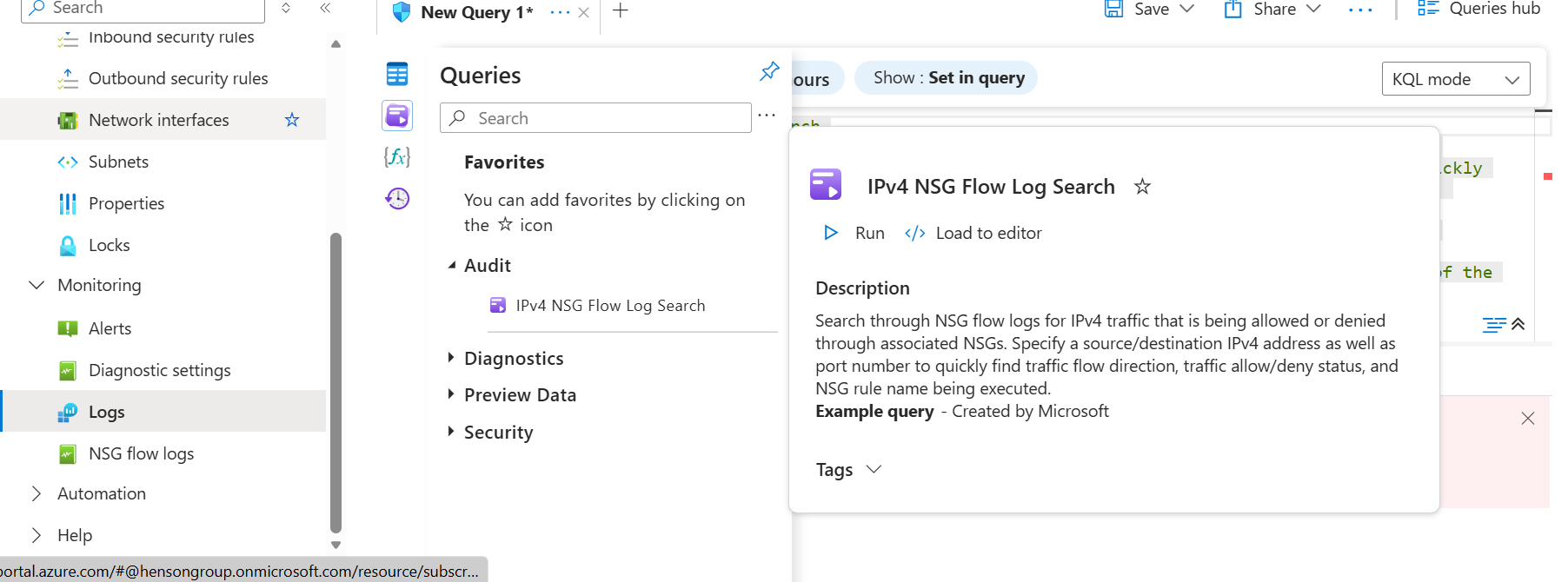Click the format query icon
This screenshot has height=582, width=1568.
1494,325
